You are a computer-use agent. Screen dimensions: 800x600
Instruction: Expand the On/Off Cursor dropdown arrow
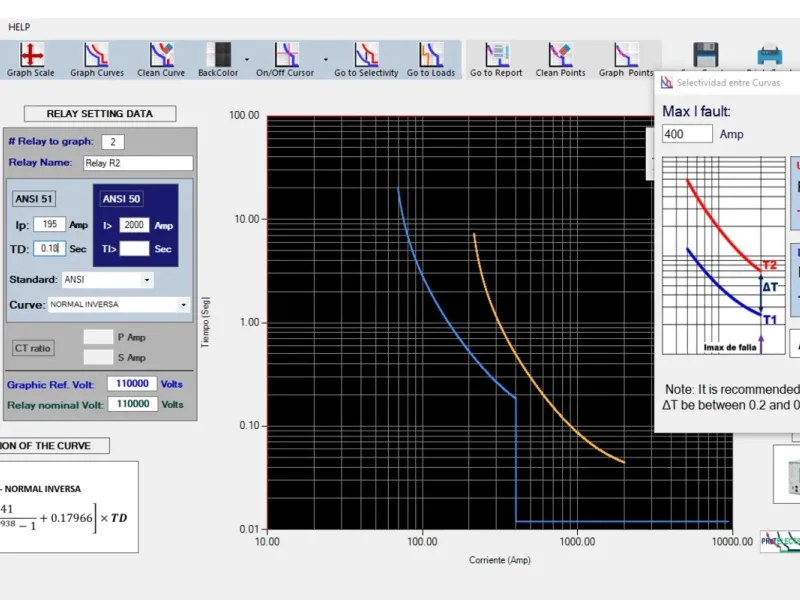(x=326, y=60)
